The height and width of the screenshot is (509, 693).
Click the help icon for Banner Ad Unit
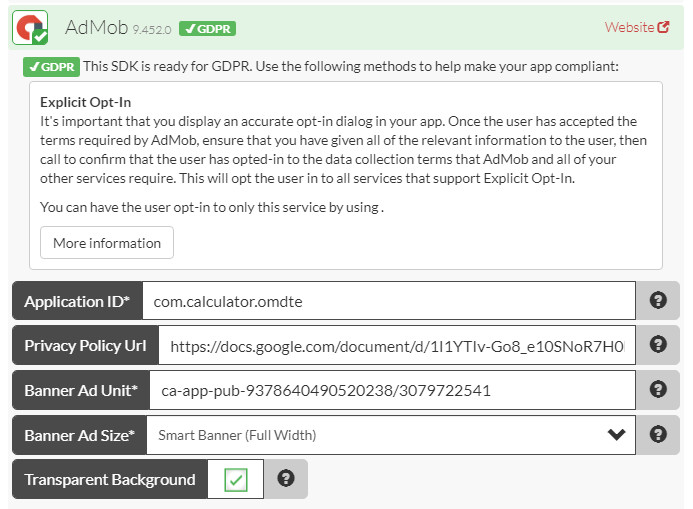point(658,390)
